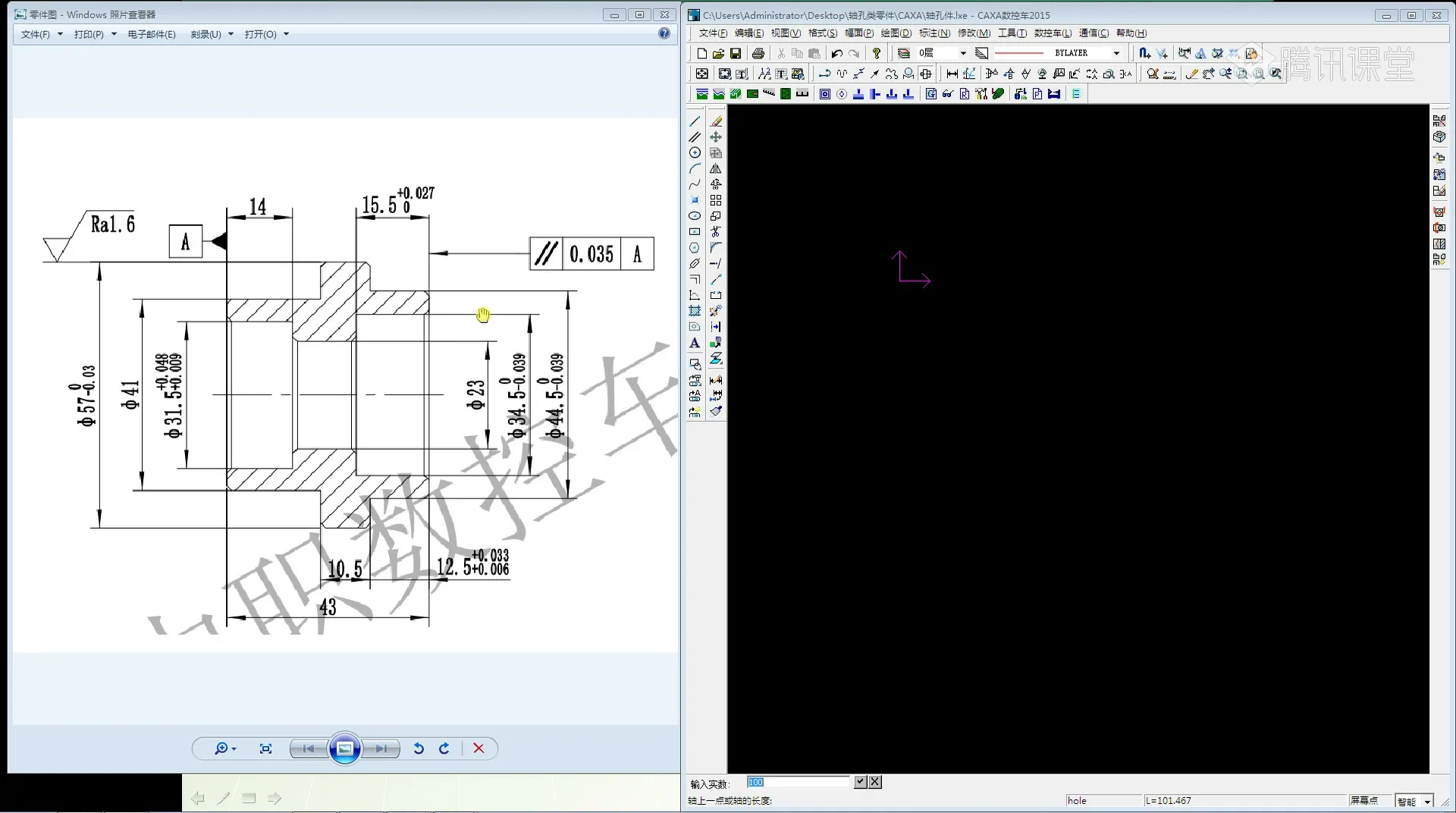Open the layer dropdown showing 0层
Viewport: 1456px width, 813px height.
pos(963,53)
